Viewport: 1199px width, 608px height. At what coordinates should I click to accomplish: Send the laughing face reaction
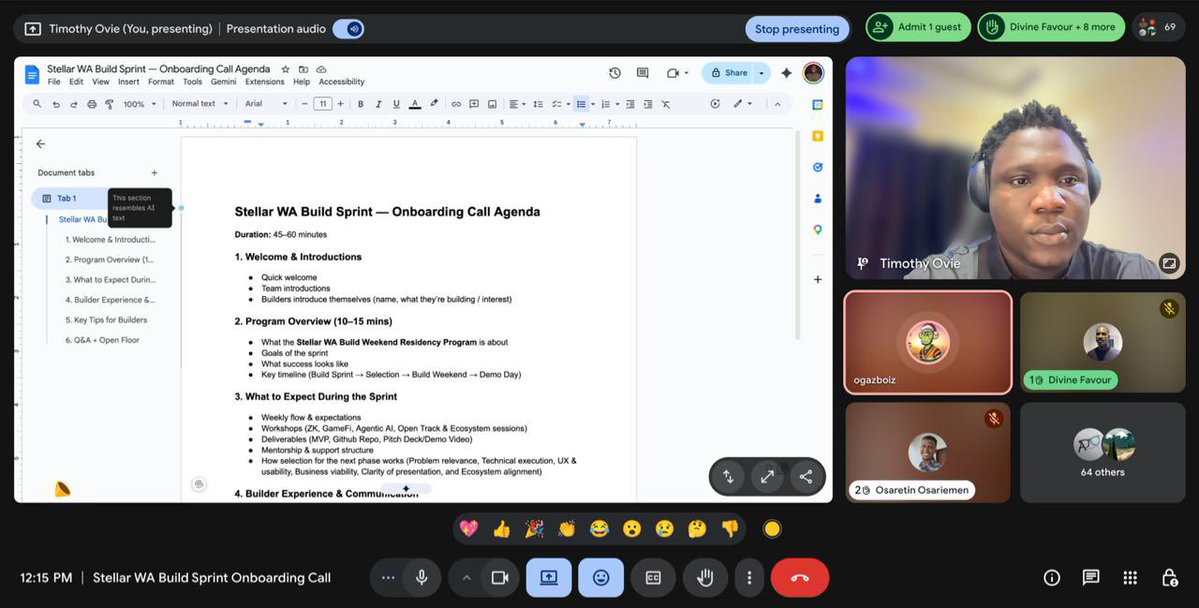coord(599,528)
